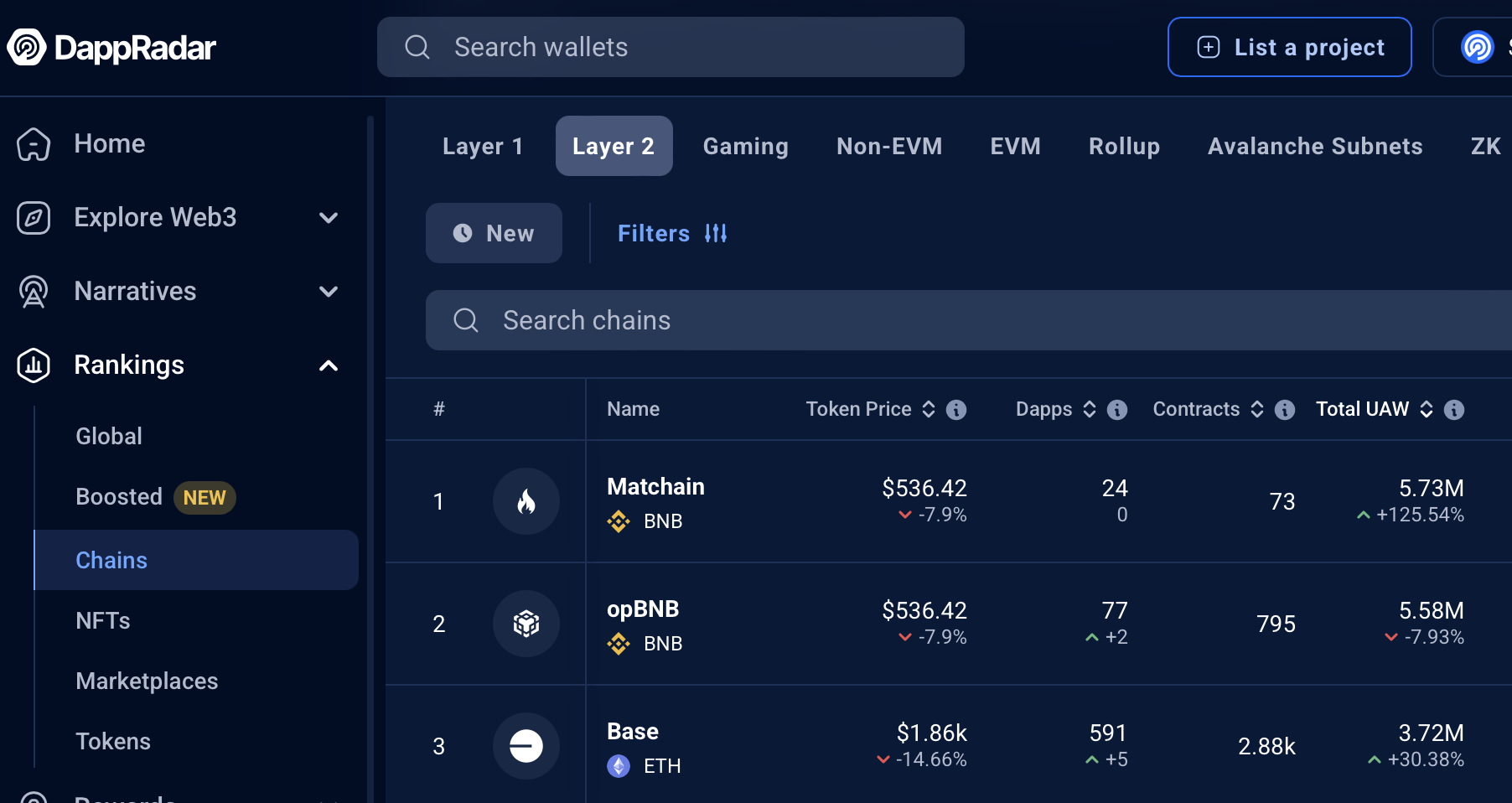Switch to the Gaming tab

click(746, 146)
